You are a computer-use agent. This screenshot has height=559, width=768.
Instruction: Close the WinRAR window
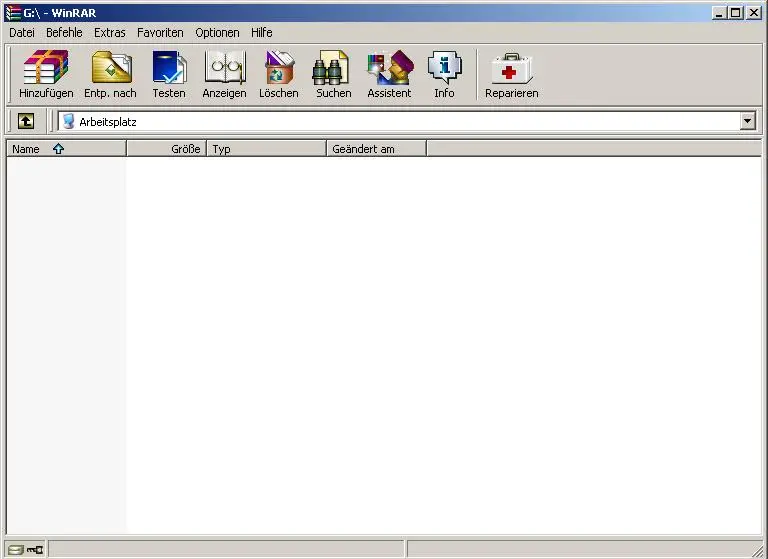(754, 13)
